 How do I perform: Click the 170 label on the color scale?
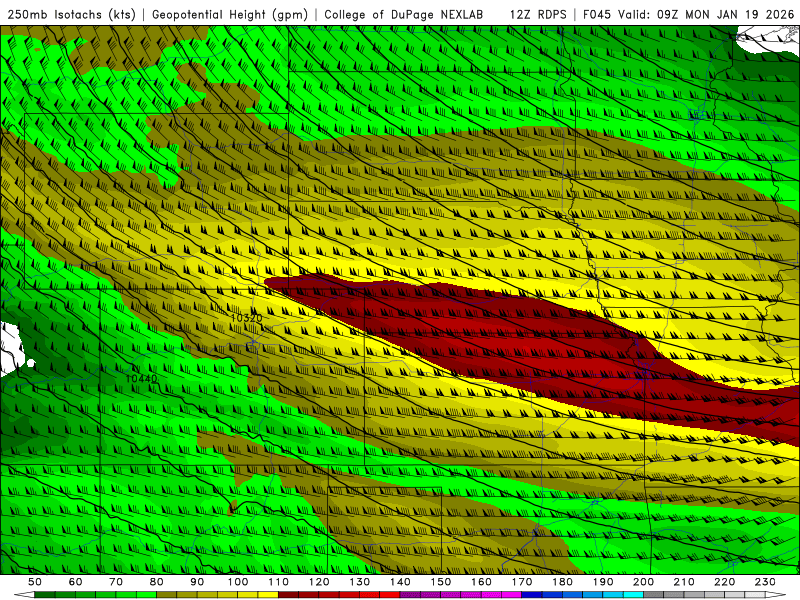click(522, 582)
